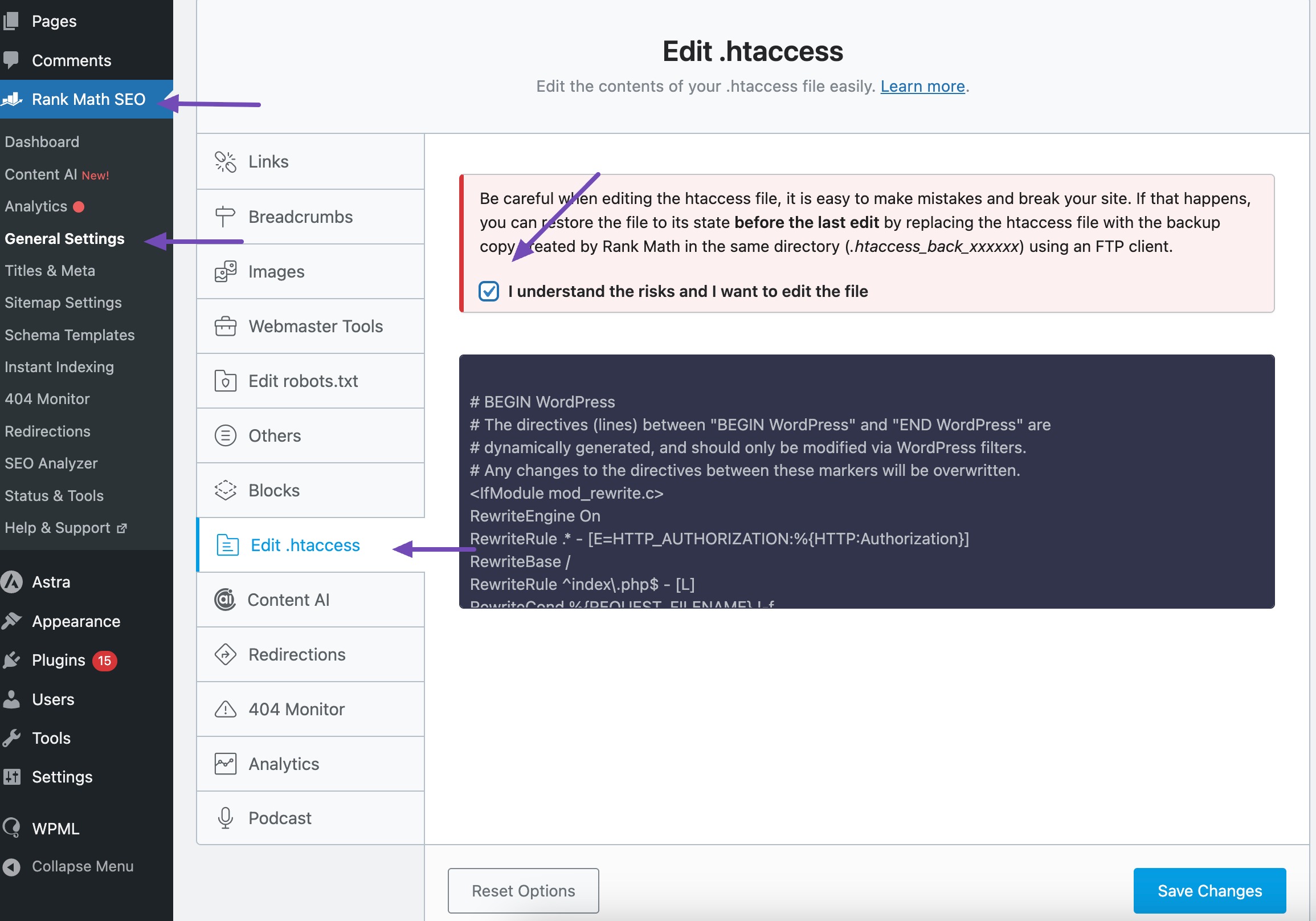This screenshot has height=921, width=1316.
Task: Click the Analytics tab graph icon
Action: [225, 764]
